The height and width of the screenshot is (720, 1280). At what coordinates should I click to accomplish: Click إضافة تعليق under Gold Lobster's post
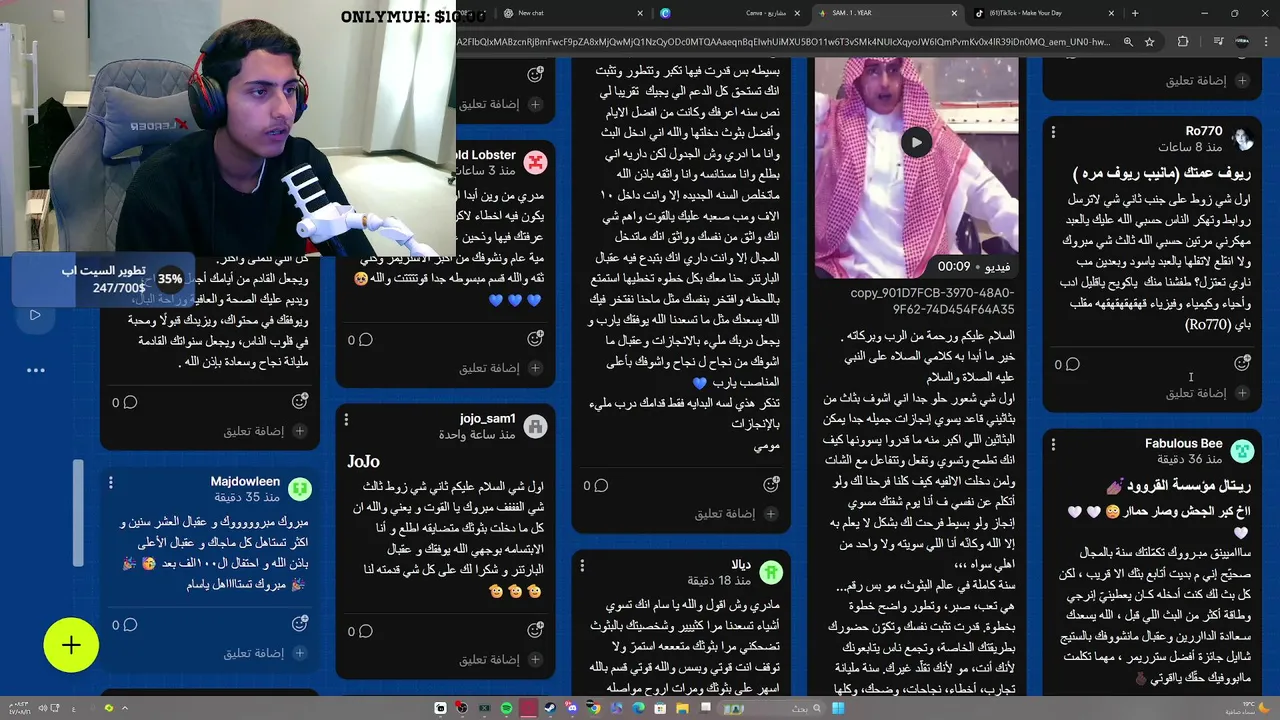tap(489, 368)
